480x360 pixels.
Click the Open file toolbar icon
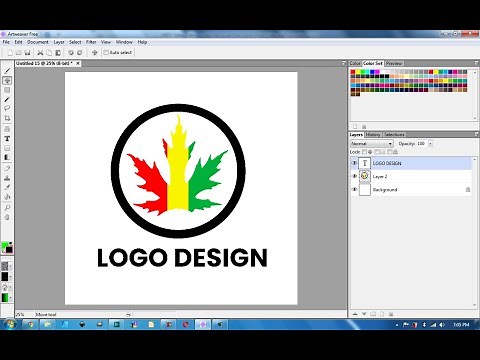coord(19,53)
